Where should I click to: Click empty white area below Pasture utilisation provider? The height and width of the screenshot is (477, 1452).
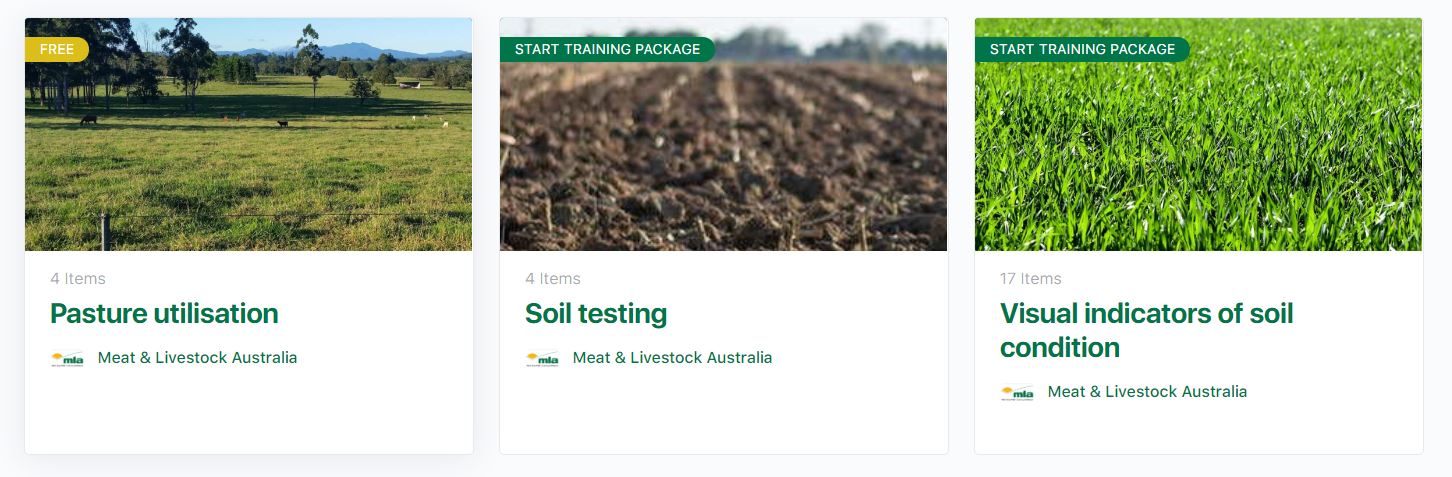pos(248,415)
